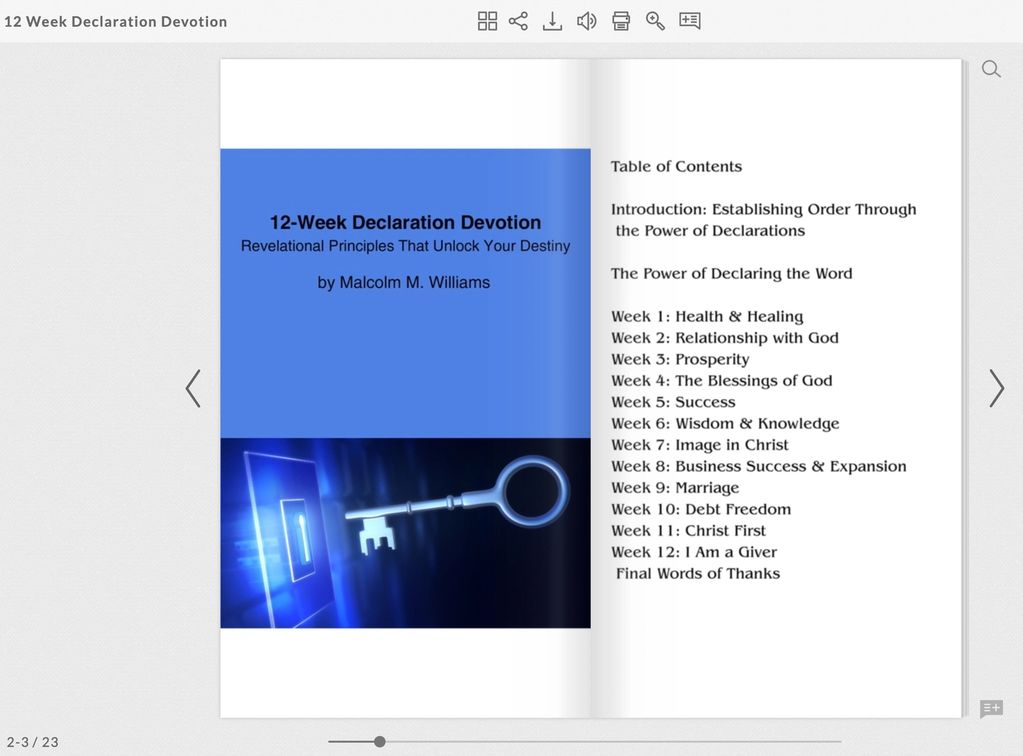Open search using the top-right magnifier
The height and width of the screenshot is (756, 1023).
[990, 68]
